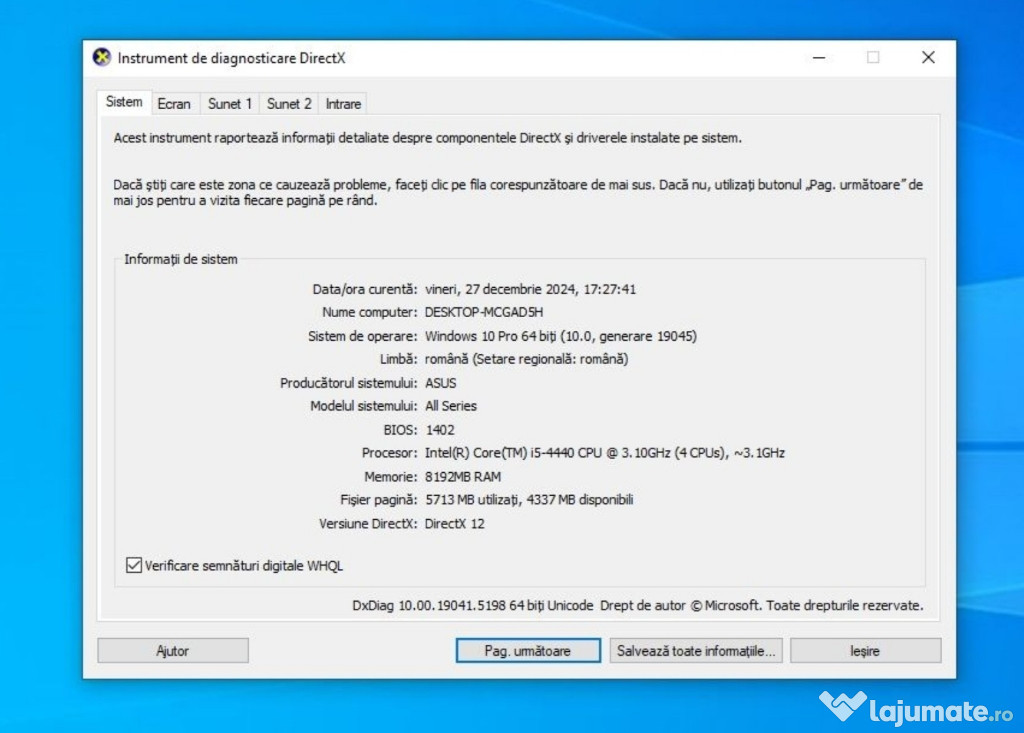Click the system model value All Series
Viewport: 1024px width, 733px height.
[x=451, y=406]
